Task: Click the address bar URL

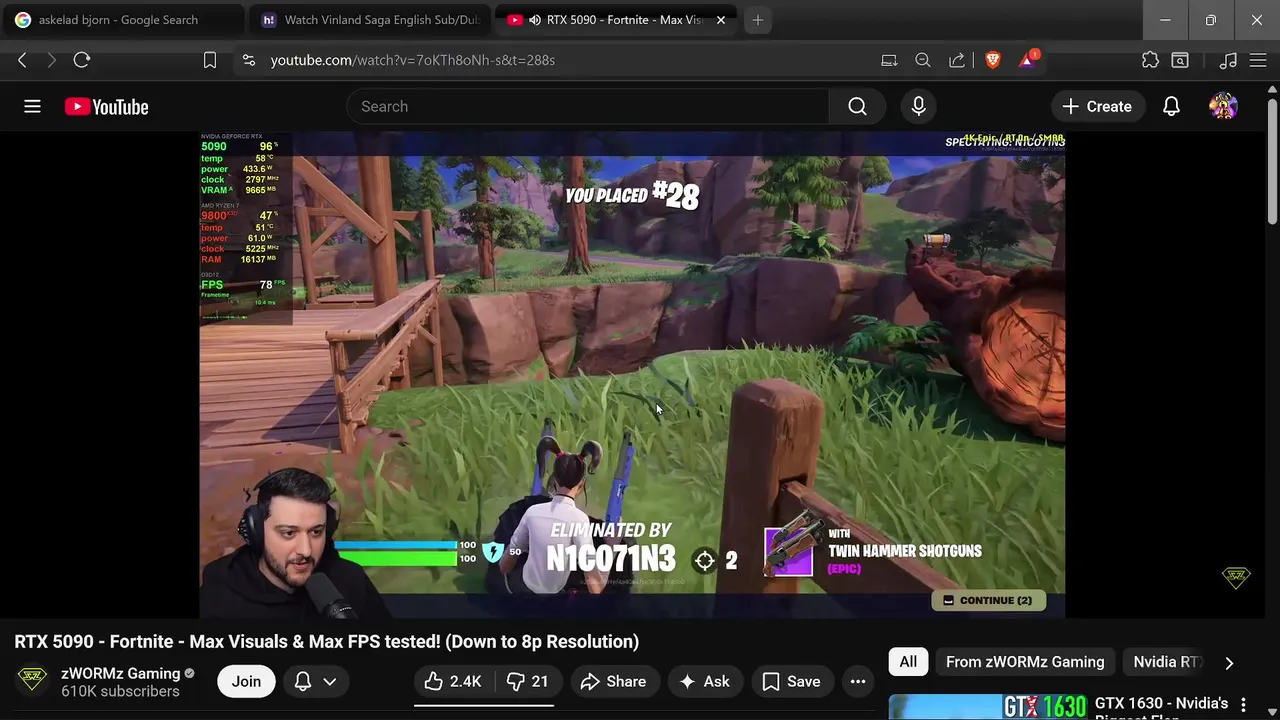Action: pos(412,60)
